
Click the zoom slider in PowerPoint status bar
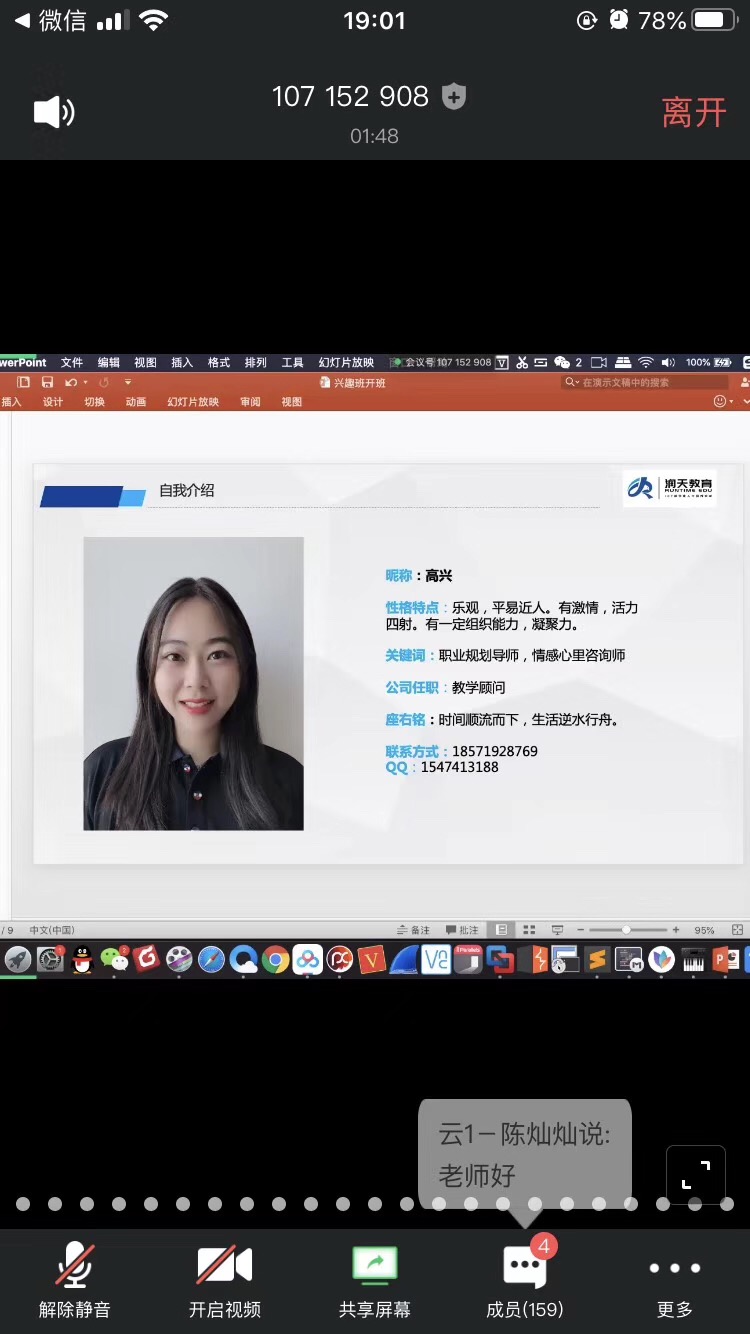(x=627, y=930)
